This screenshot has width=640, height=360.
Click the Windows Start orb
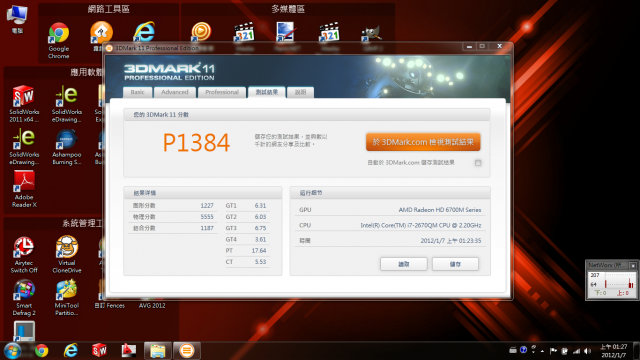coord(12,351)
